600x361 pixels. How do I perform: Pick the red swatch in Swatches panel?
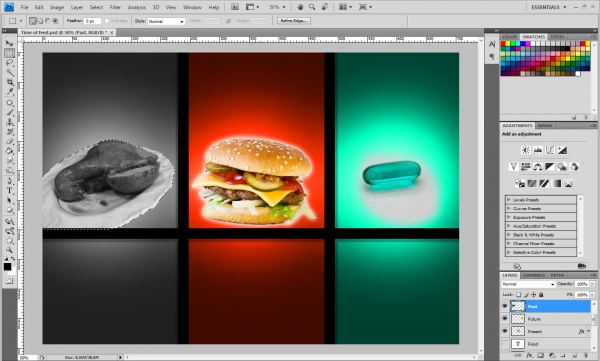coord(503,44)
